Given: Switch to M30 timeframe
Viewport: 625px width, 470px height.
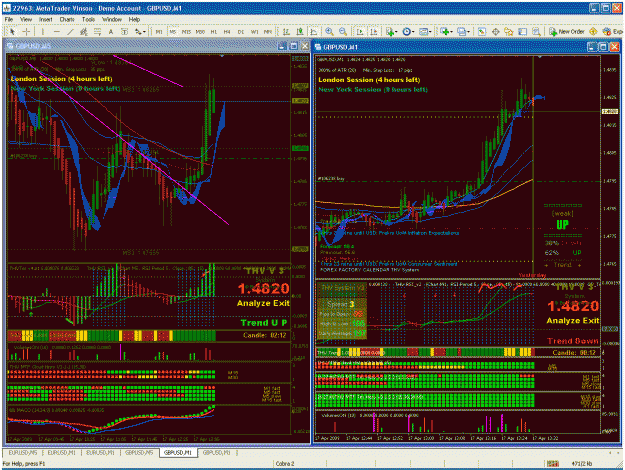Looking at the screenshot, I should 200,31.
